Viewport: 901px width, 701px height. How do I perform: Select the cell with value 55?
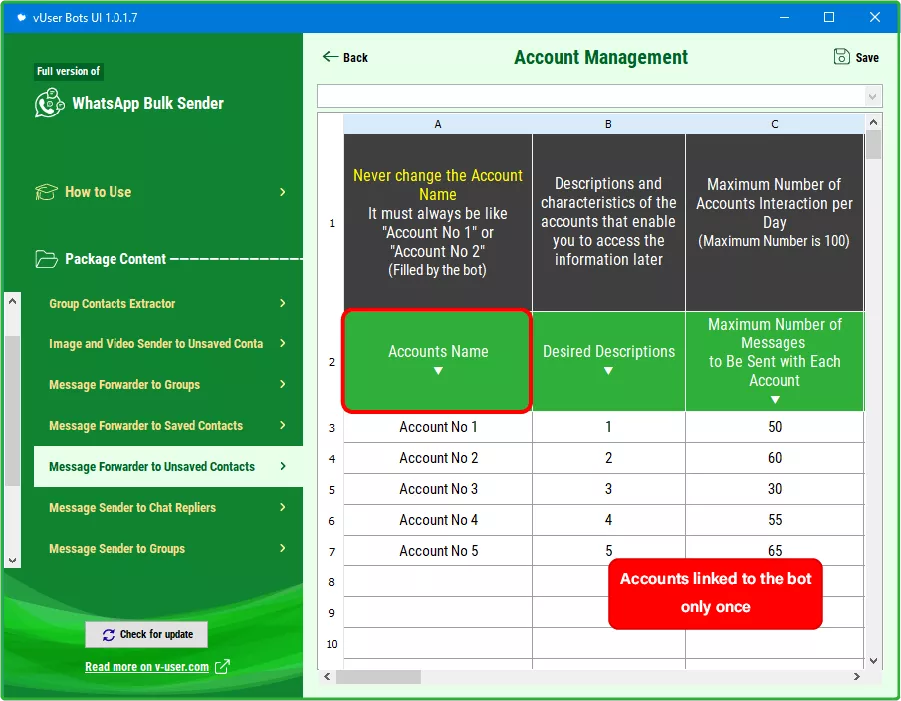click(775, 520)
